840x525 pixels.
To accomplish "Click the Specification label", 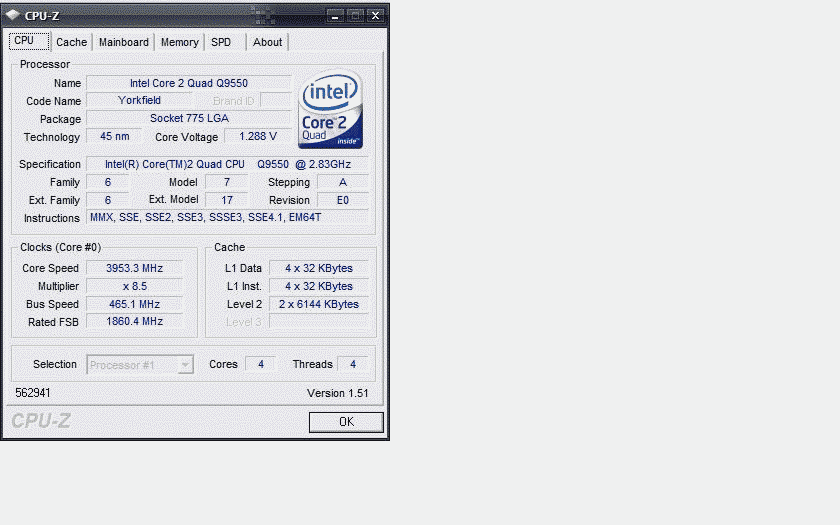I will 50,164.
